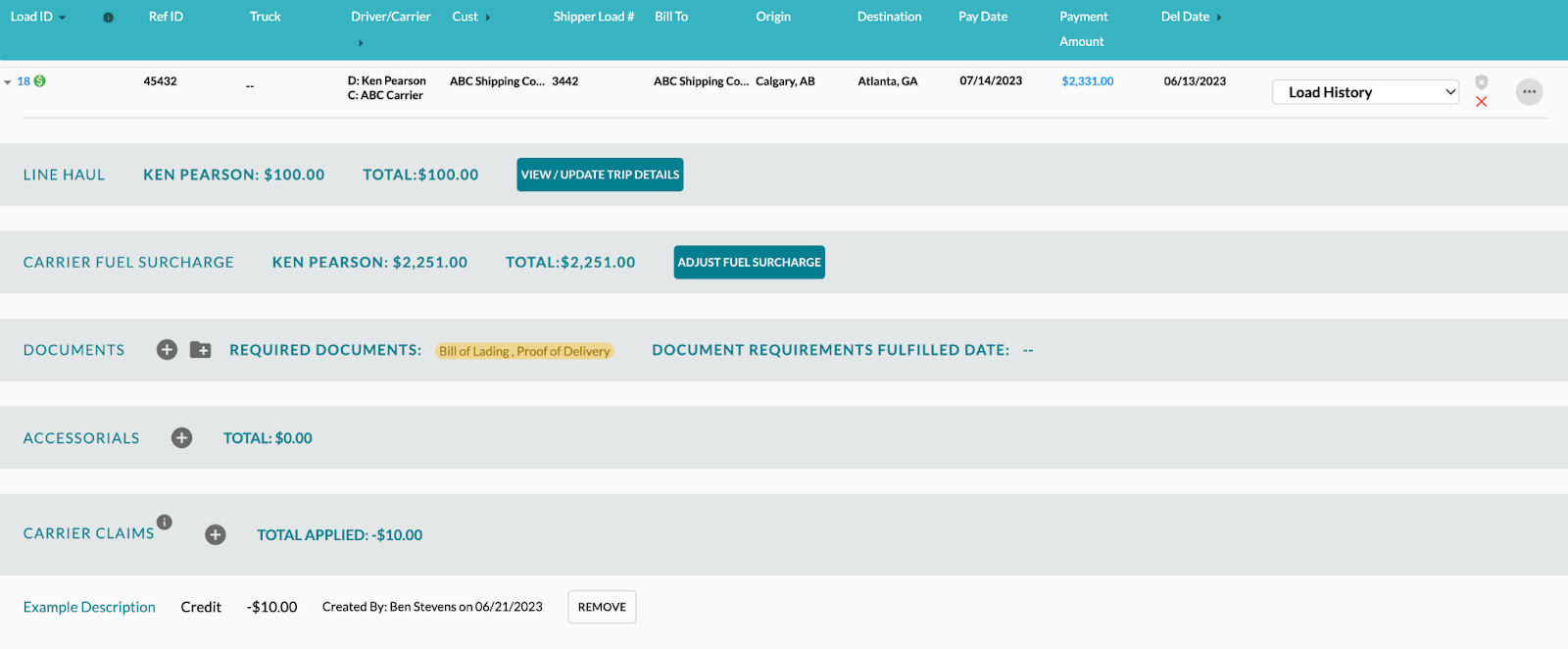1568x649 pixels.
Task: Click the Ref ID column header
Action: click(x=166, y=17)
